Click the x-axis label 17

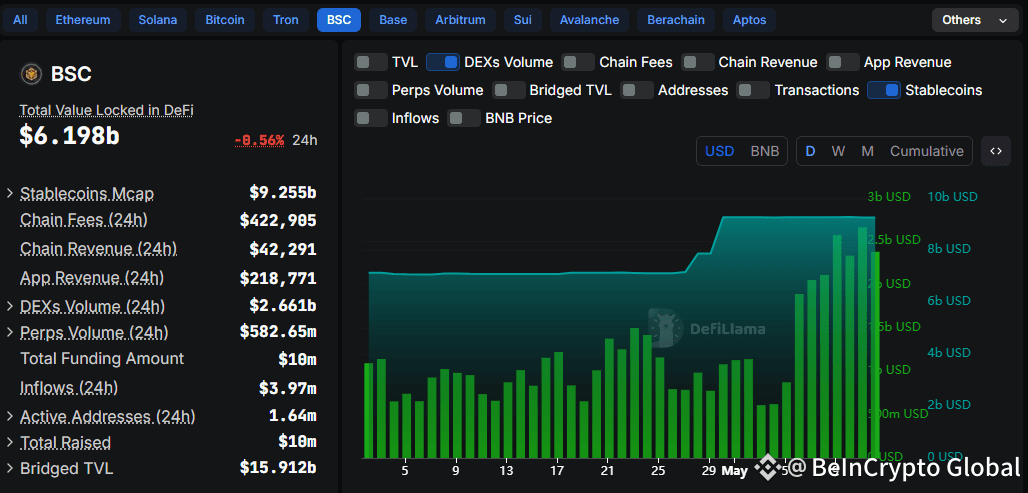tap(557, 471)
